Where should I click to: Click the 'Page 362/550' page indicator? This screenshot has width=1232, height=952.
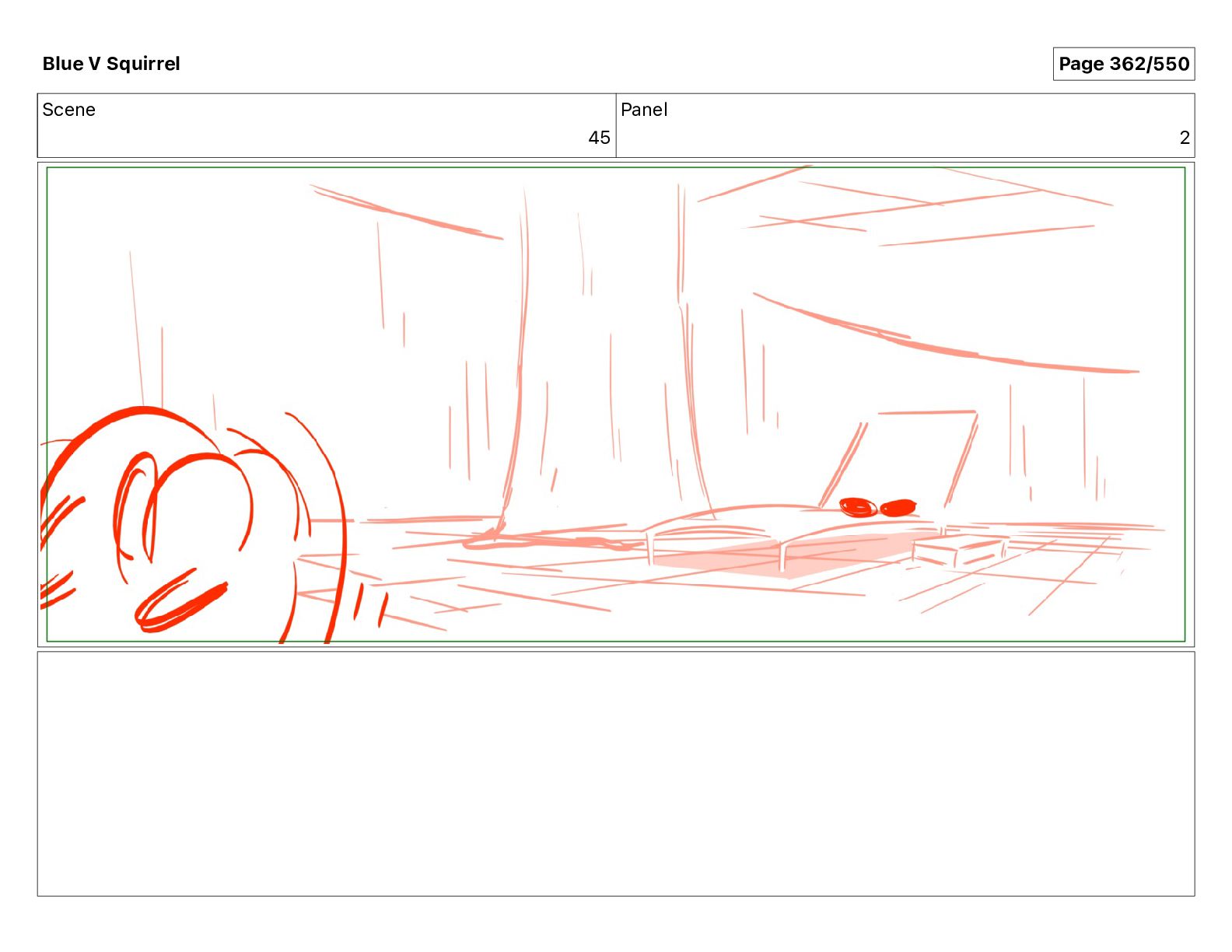(x=1123, y=64)
